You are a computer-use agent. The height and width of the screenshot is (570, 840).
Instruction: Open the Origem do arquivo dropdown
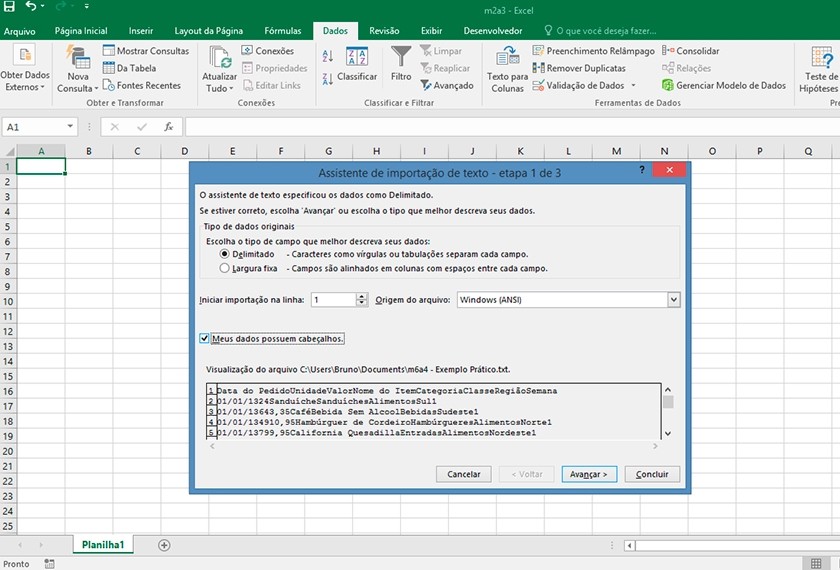673,299
